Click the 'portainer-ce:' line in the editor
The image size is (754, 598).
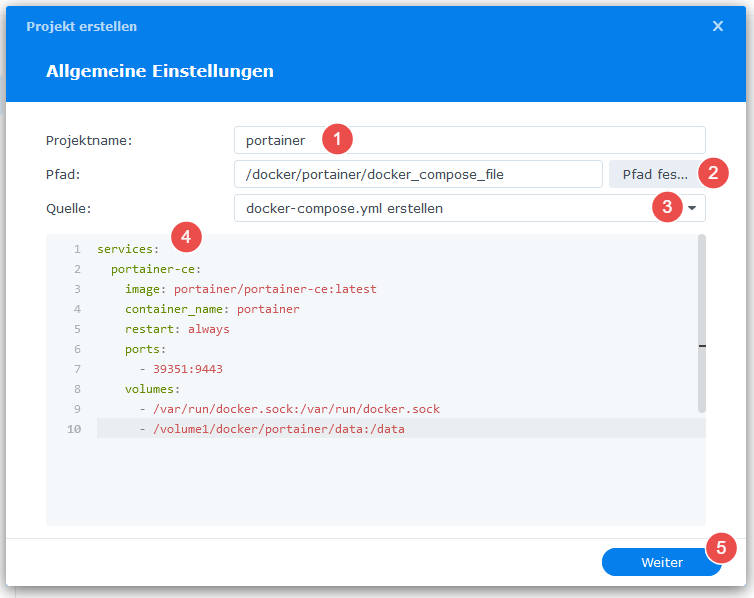(156, 269)
